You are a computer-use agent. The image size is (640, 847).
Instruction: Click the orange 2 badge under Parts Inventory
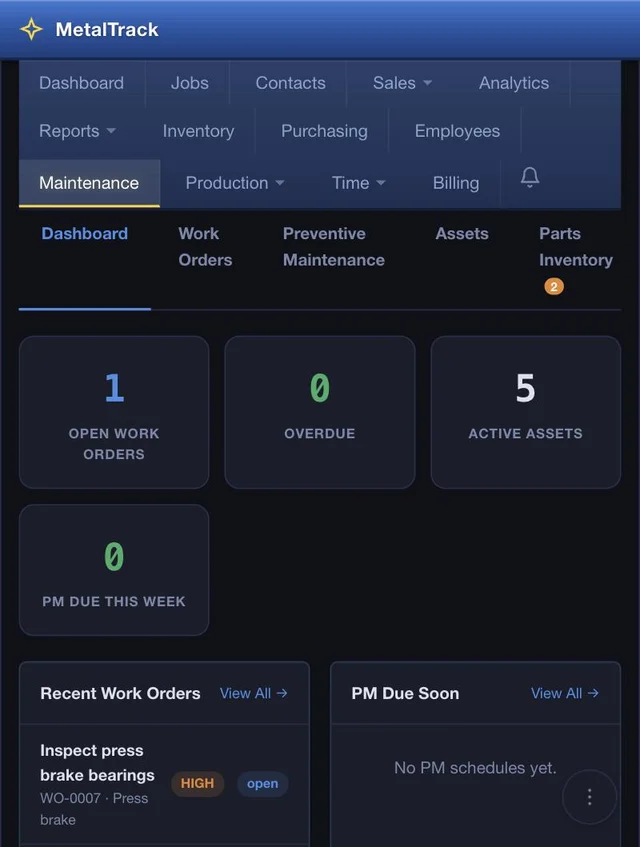[x=554, y=286]
